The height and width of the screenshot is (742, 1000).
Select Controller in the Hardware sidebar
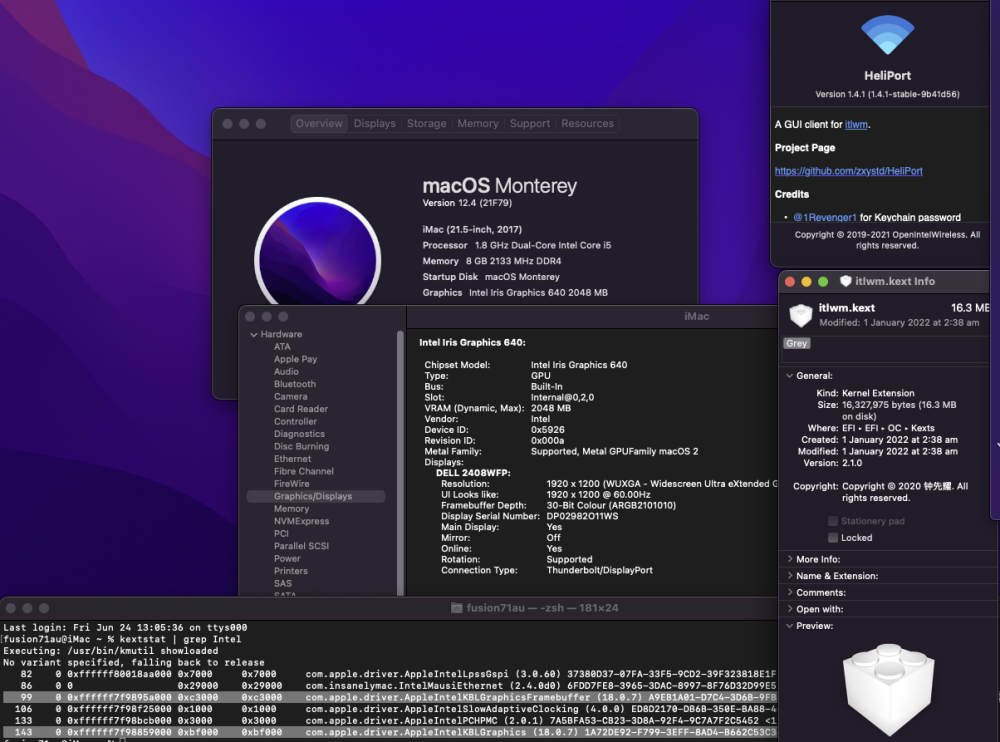coord(295,422)
